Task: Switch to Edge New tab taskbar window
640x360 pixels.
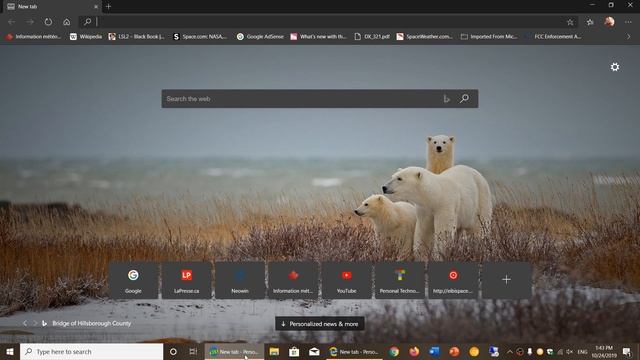Action: point(354,352)
